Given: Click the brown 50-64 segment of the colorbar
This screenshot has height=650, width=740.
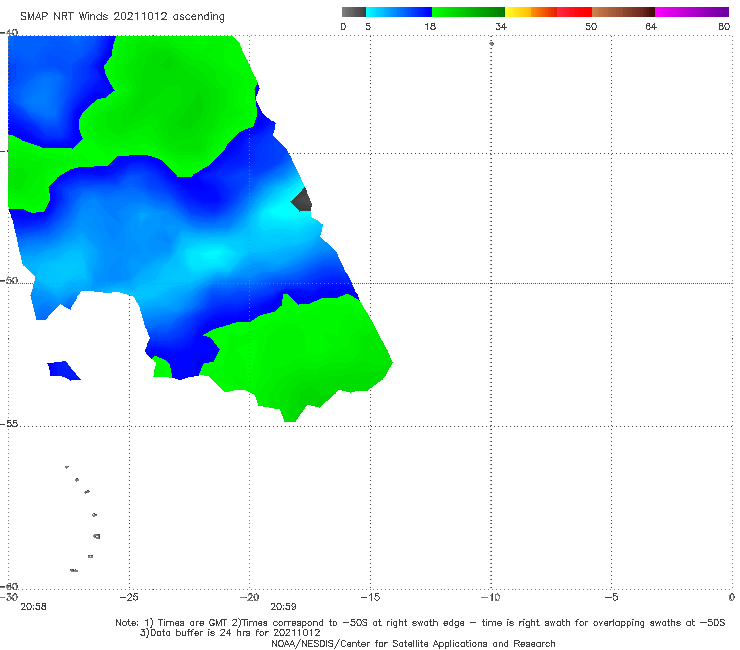Looking at the screenshot, I should click(623, 12).
